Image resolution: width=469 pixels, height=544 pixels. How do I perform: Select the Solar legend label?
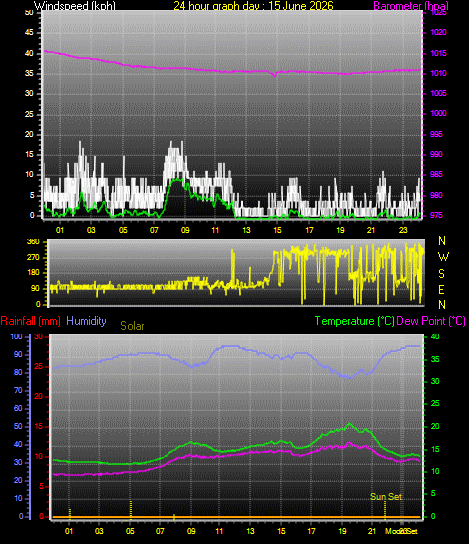(x=132, y=326)
